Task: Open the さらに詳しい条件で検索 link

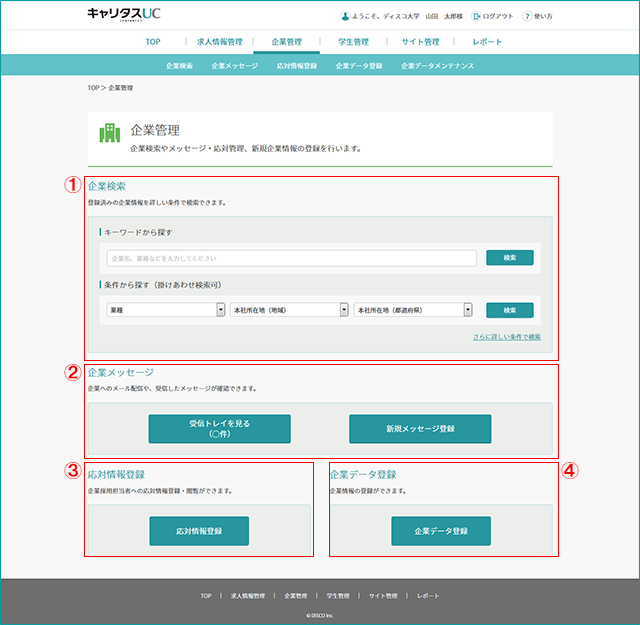Action: (507, 337)
